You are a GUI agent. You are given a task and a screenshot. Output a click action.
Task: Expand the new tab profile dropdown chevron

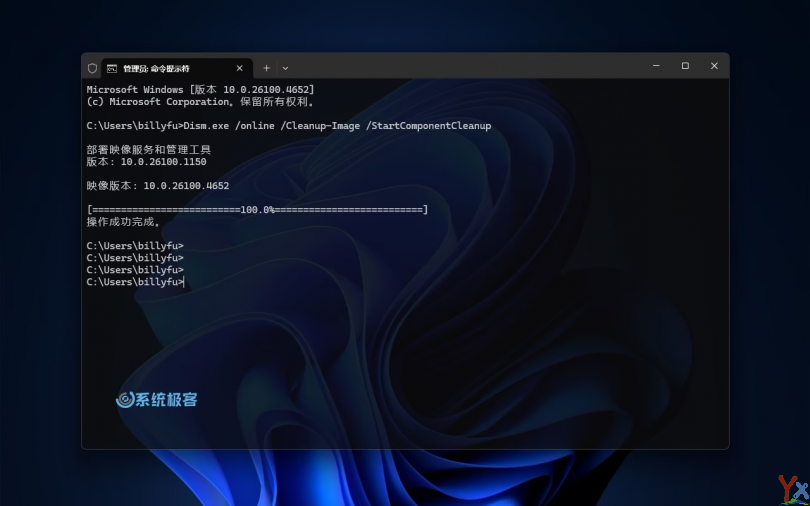coord(285,68)
